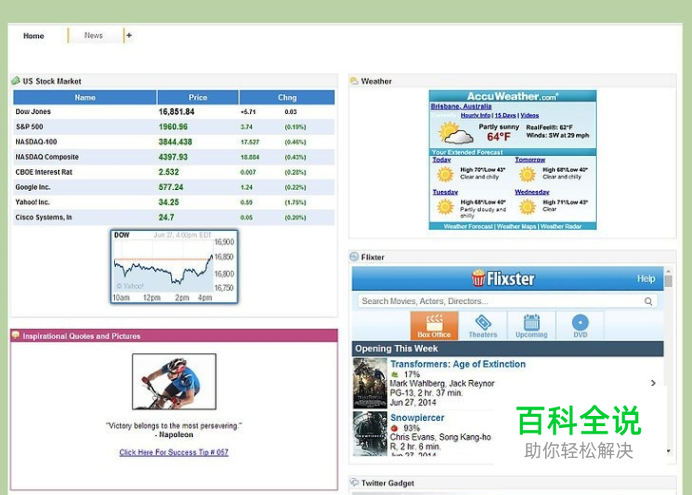The width and height of the screenshot is (692, 495).
Task: Open the Snowpiercer movie title
Action: [x=417, y=417]
